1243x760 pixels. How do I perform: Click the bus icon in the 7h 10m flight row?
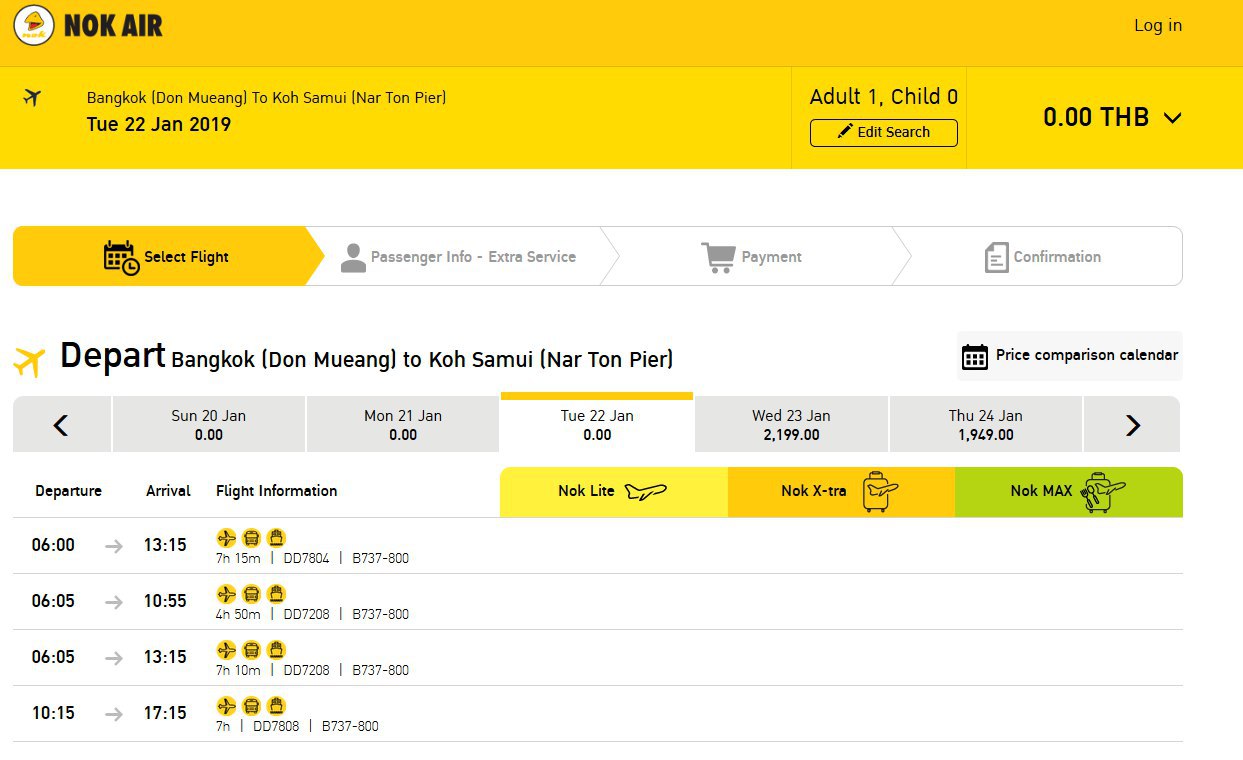[x=252, y=650]
